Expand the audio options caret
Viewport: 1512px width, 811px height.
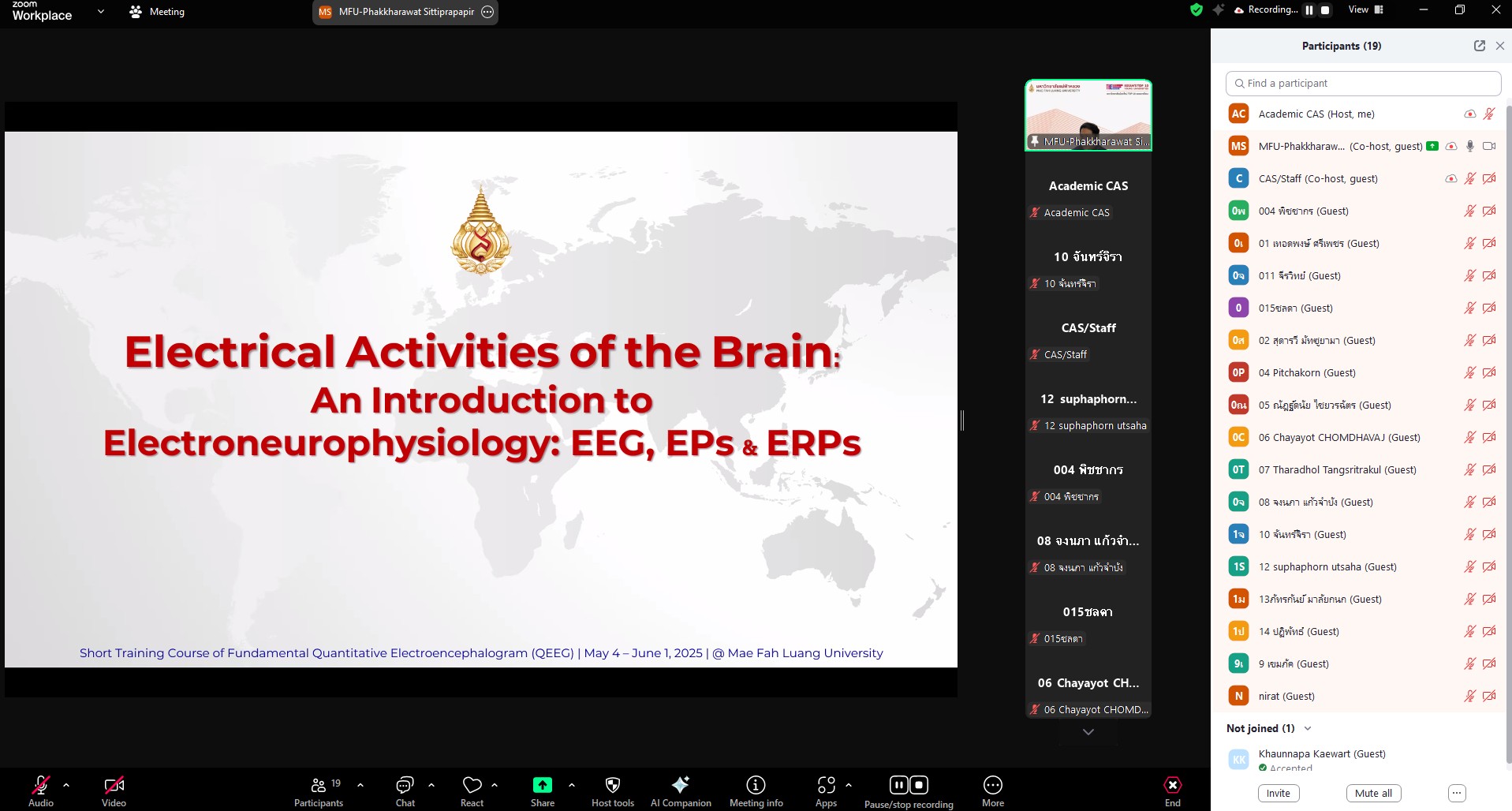(66, 785)
